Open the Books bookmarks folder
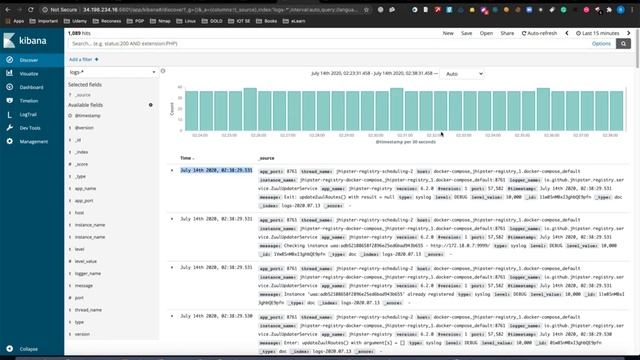This screenshot has height=360, width=640. point(267,21)
